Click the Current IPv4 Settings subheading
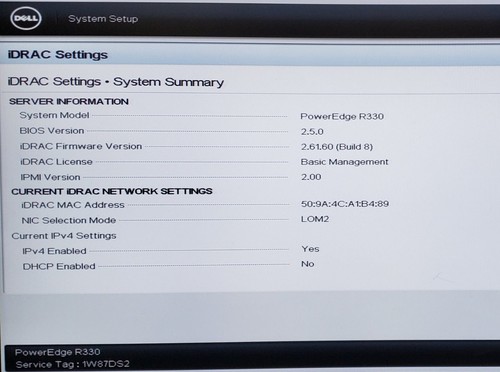 pyautogui.click(x=64, y=236)
